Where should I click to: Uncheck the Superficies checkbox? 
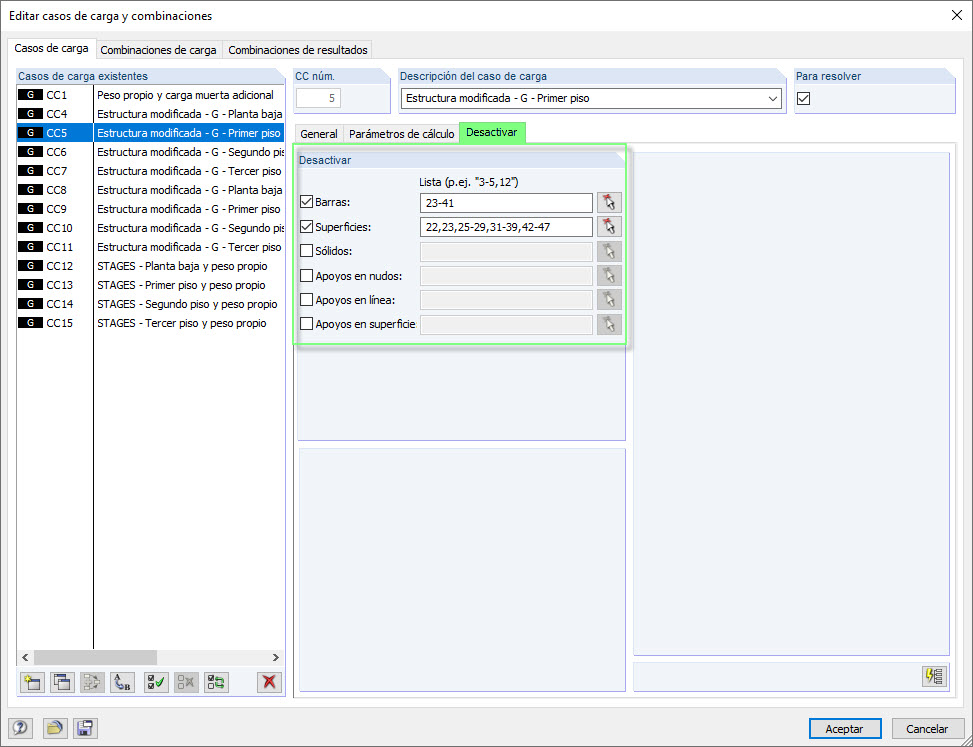point(307,227)
